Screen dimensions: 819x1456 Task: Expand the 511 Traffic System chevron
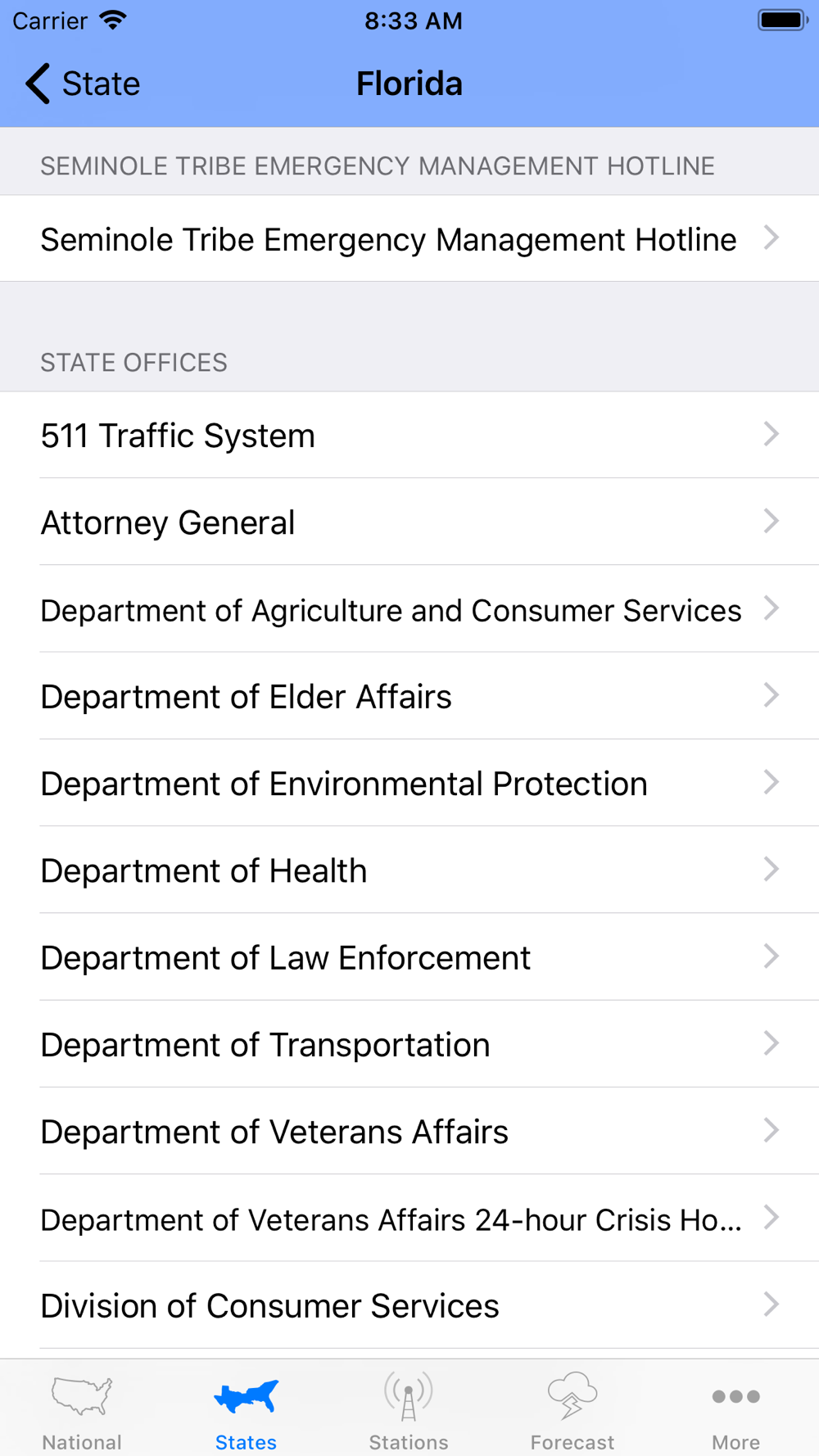771,434
